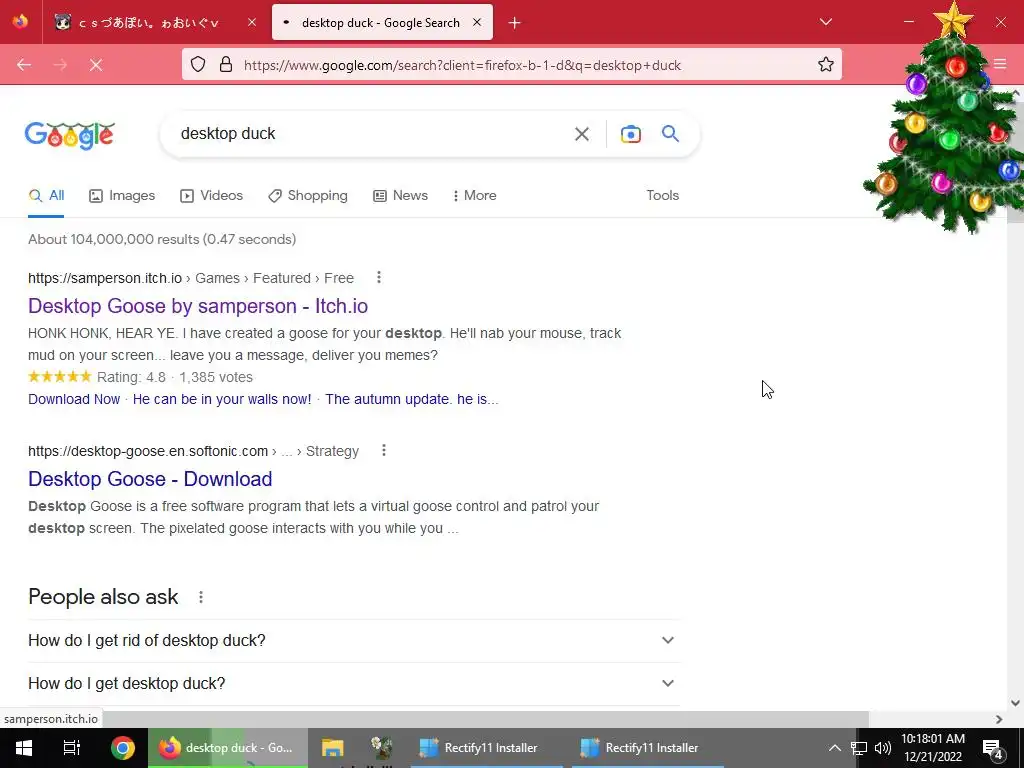Launch Chrome from the taskbar
The width and height of the screenshot is (1024, 768).
(x=122, y=748)
